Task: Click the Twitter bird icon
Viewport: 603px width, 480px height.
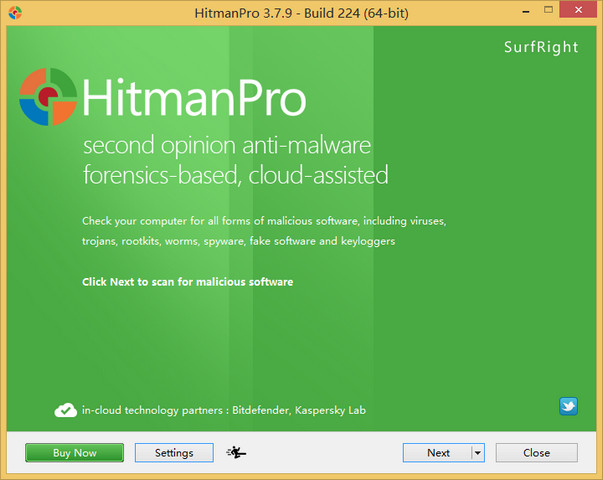Action: pos(568,406)
